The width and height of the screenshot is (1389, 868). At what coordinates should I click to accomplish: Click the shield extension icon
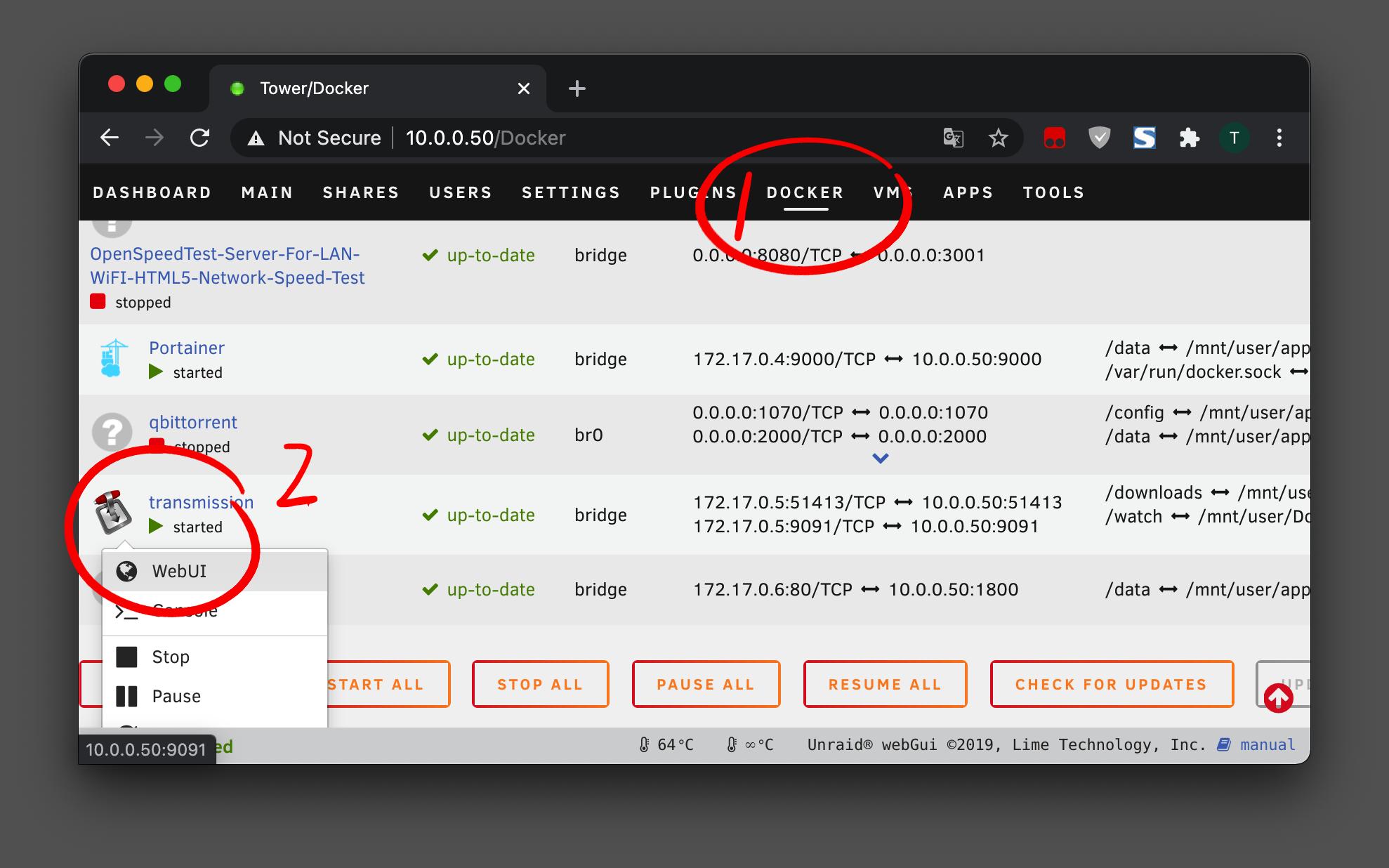coord(1099,138)
